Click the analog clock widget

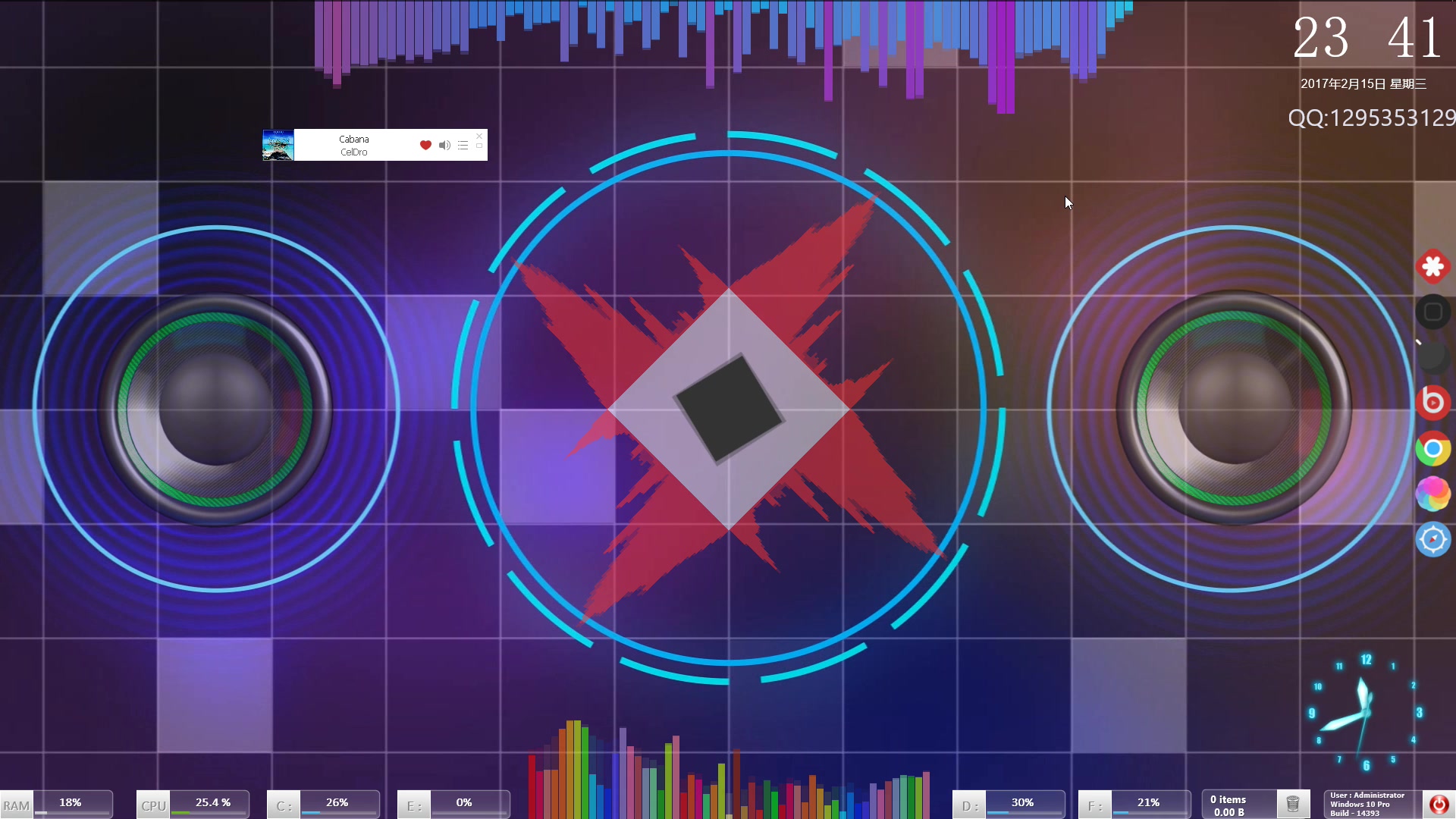[1365, 713]
